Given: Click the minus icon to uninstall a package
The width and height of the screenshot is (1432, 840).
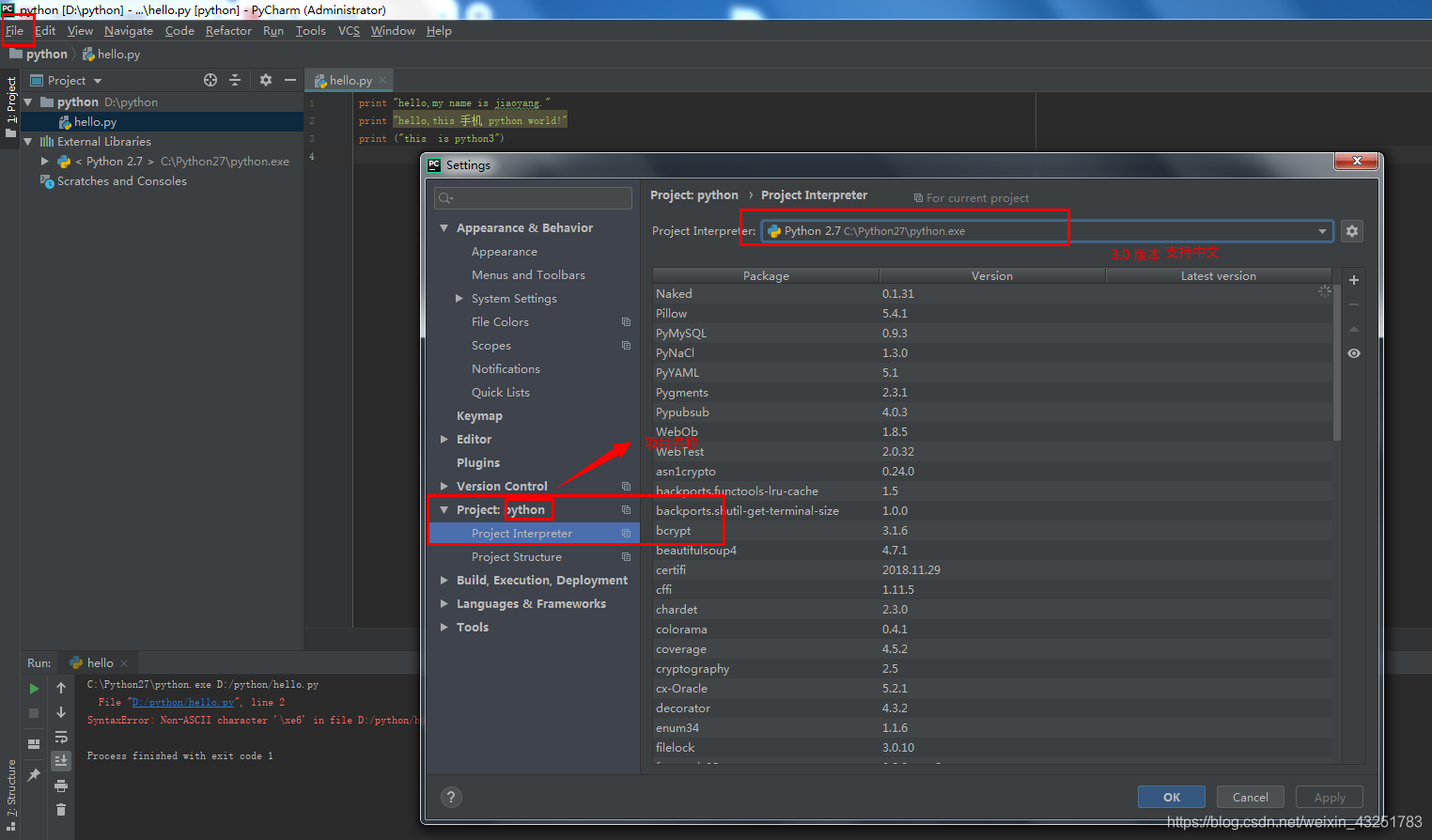Looking at the screenshot, I should [x=1354, y=304].
